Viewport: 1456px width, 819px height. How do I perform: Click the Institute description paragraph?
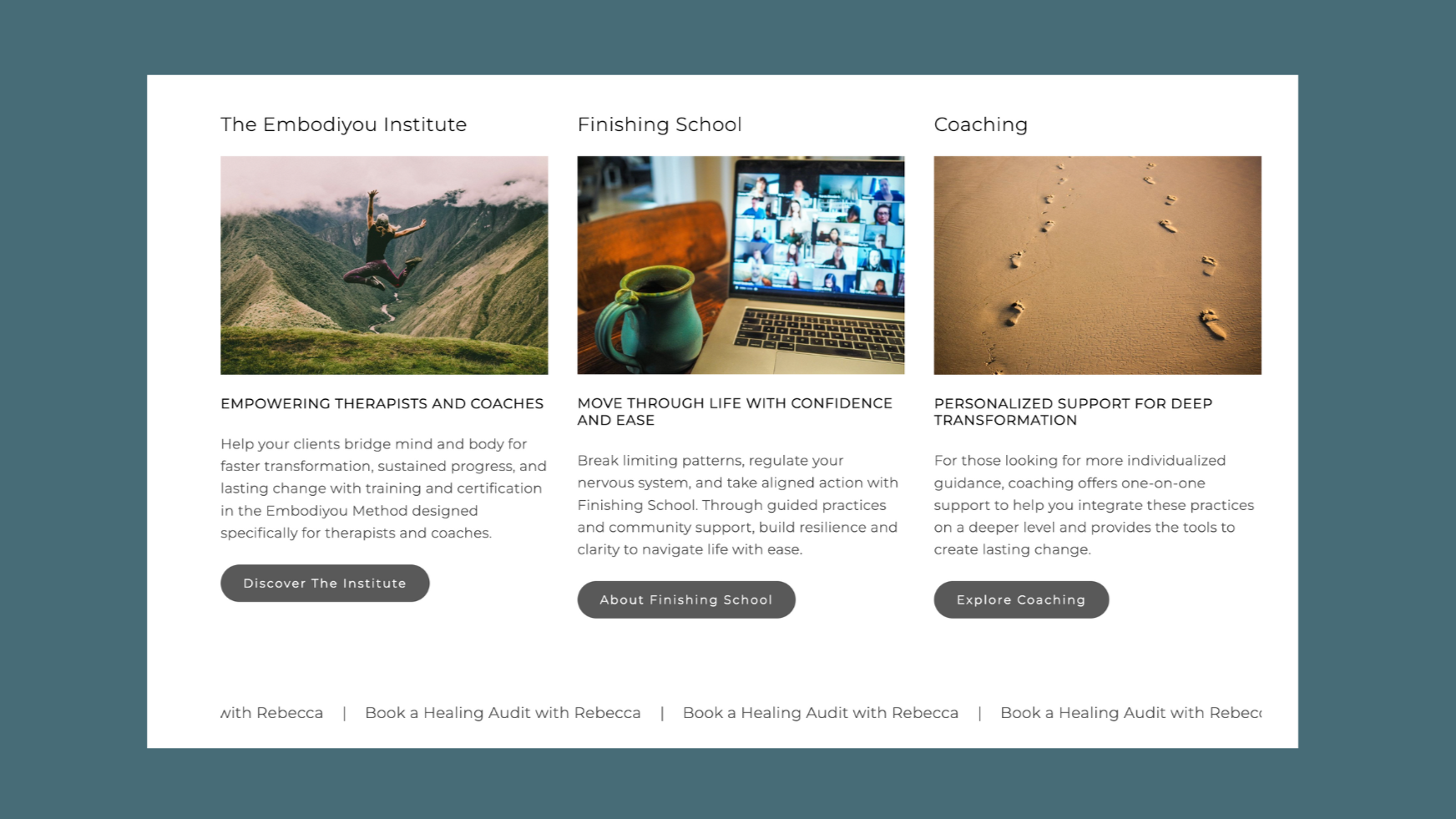click(383, 488)
